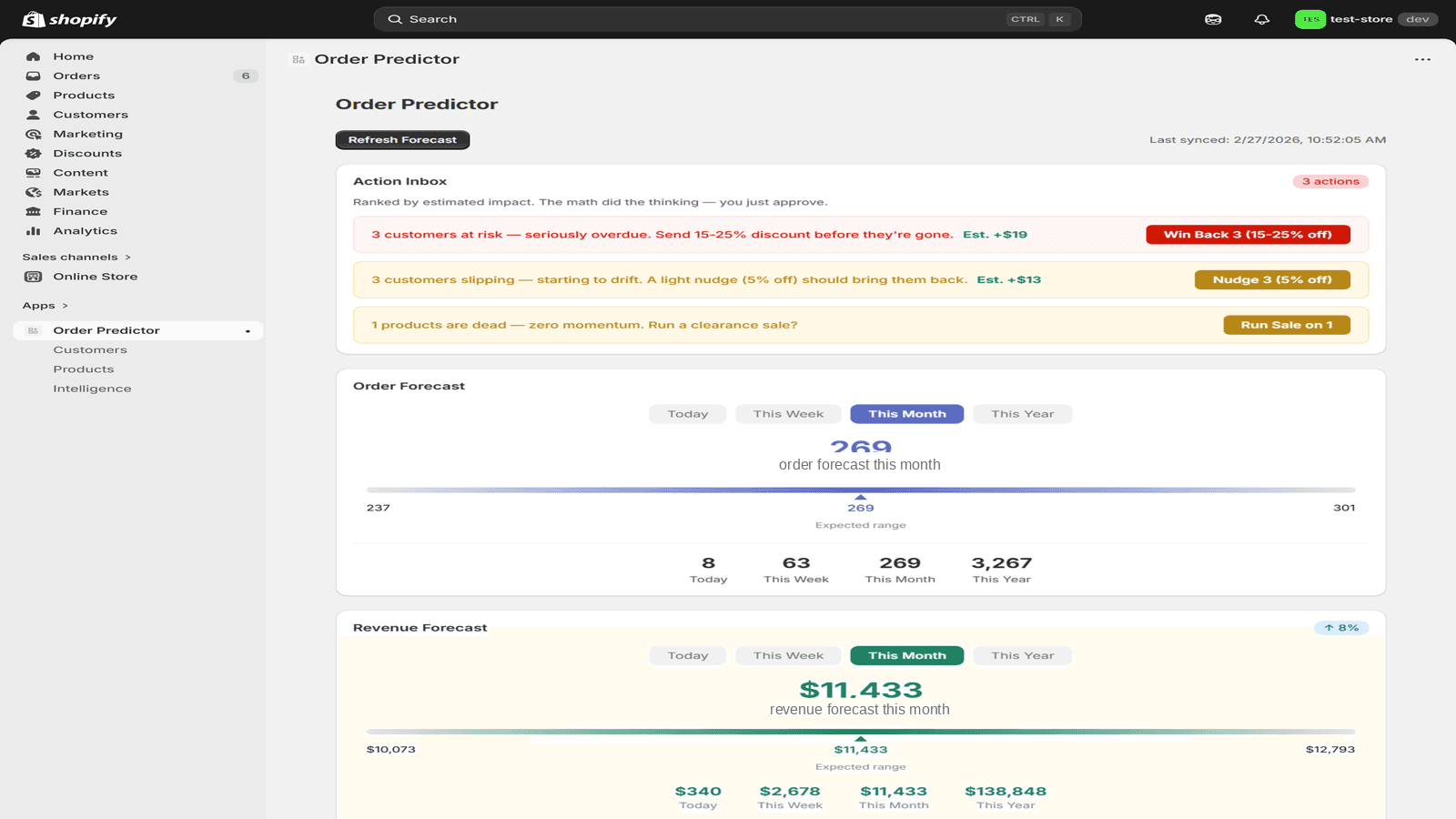Open the Discounts percent badge icon
The image size is (1456, 819).
[34, 154]
